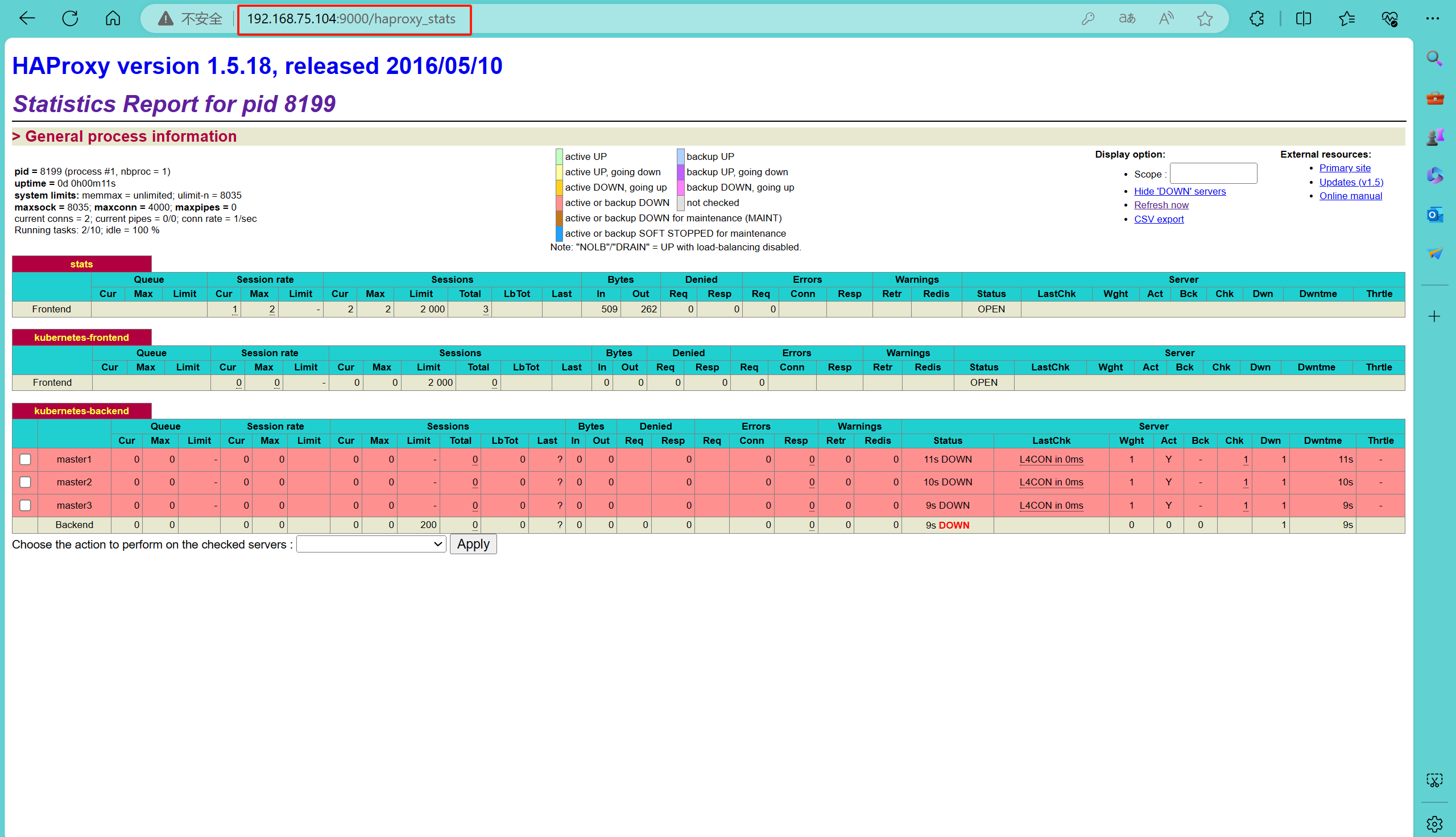The width and height of the screenshot is (1456, 837).
Task: Click the stats section header
Action: coord(81,264)
